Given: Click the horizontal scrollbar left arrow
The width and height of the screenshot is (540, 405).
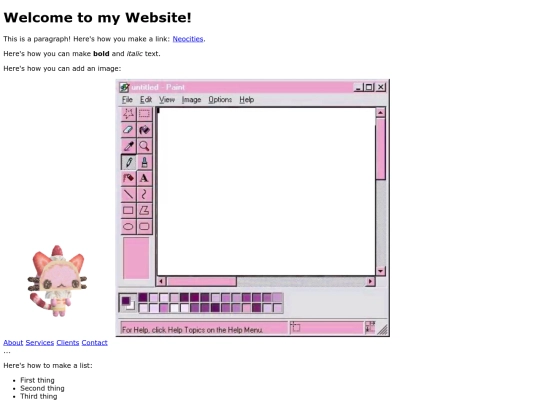Looking at the screenshot, I should point(161,281).
